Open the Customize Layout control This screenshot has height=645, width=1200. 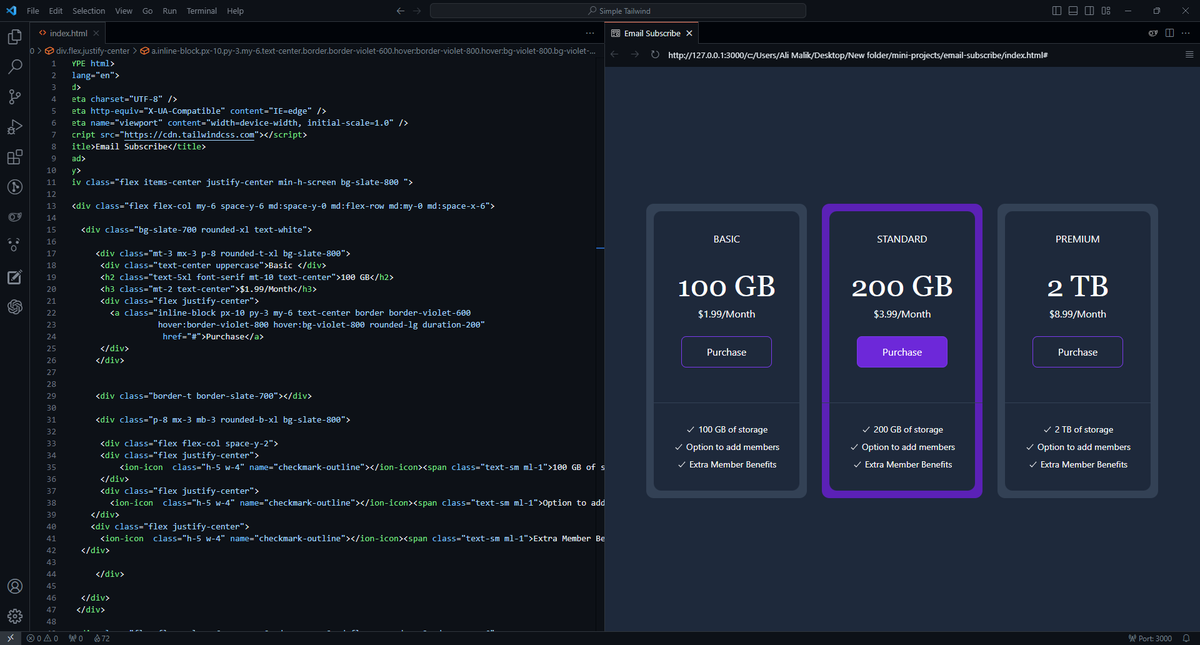point(1105,11)
